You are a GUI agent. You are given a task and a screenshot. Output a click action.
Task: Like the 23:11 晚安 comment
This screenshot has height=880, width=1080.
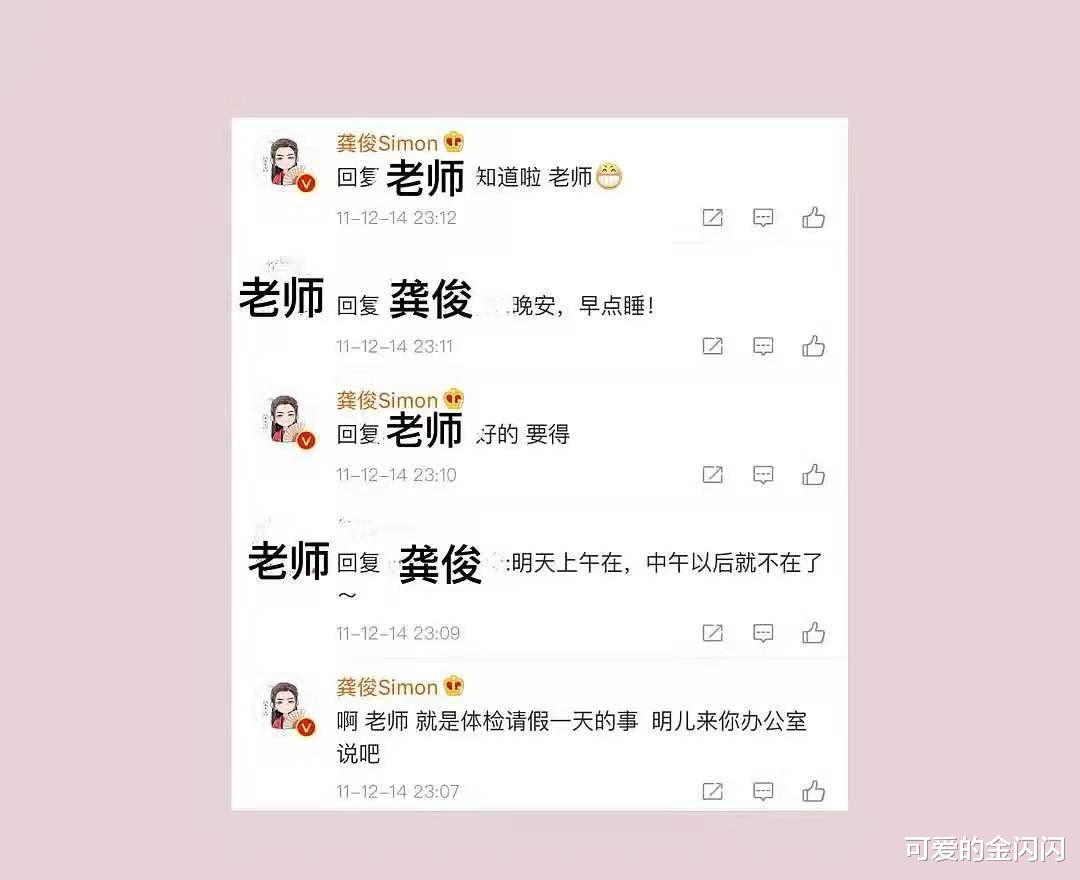(813, 346)
